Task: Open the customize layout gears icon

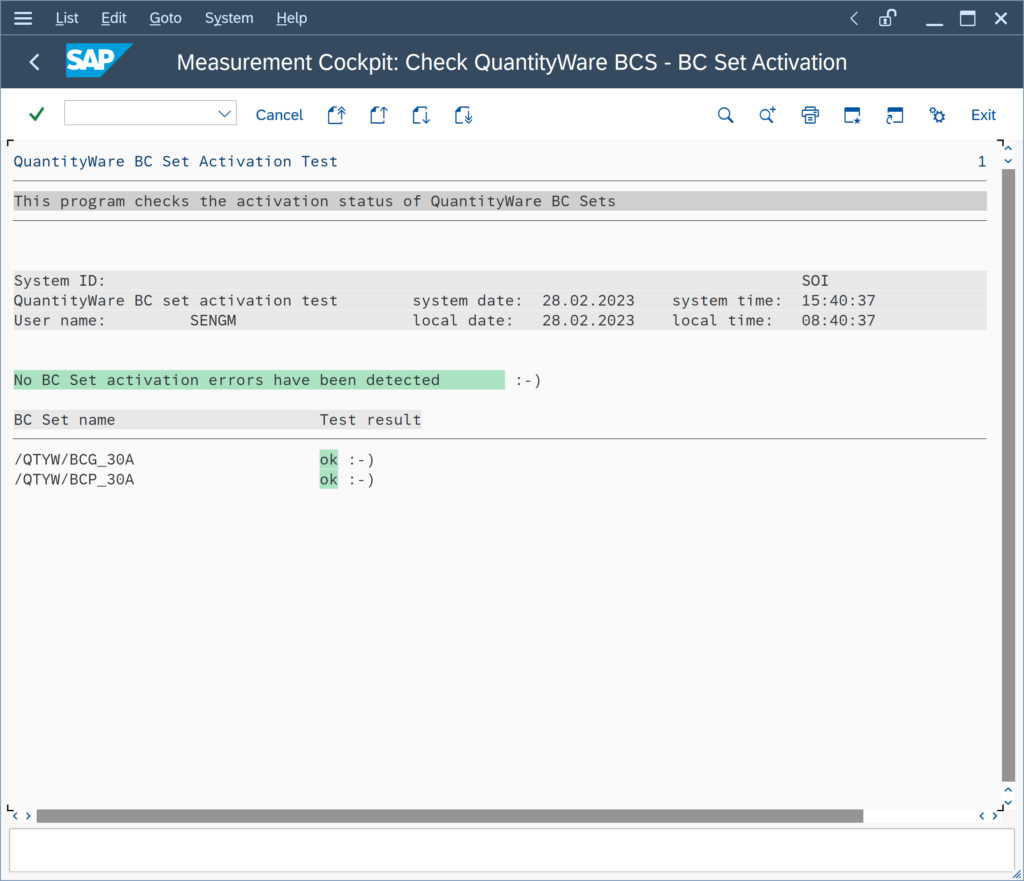Action: point(936,115)
